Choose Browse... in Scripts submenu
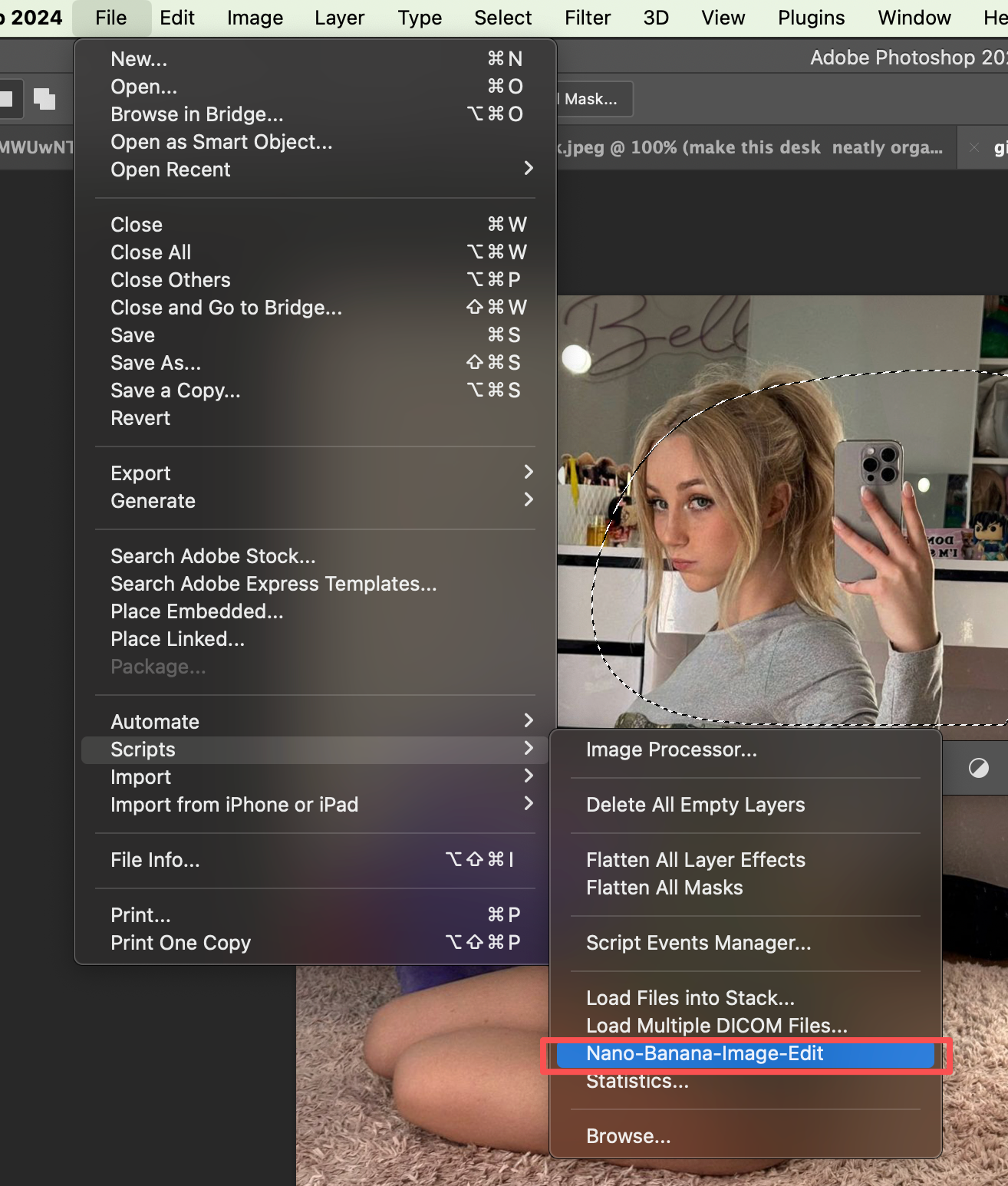The image size is (1008, 1186). [x=746, y=1136]
